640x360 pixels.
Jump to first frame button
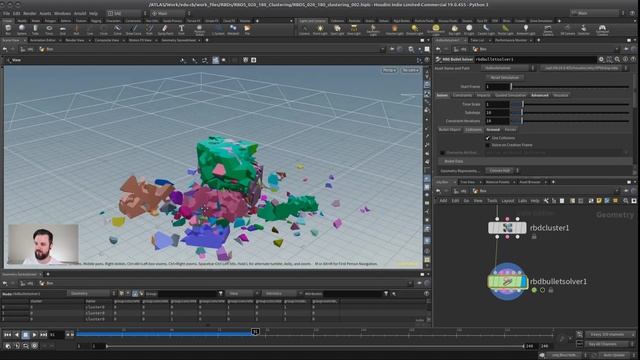pyautogui.click(x=7, y=335)
